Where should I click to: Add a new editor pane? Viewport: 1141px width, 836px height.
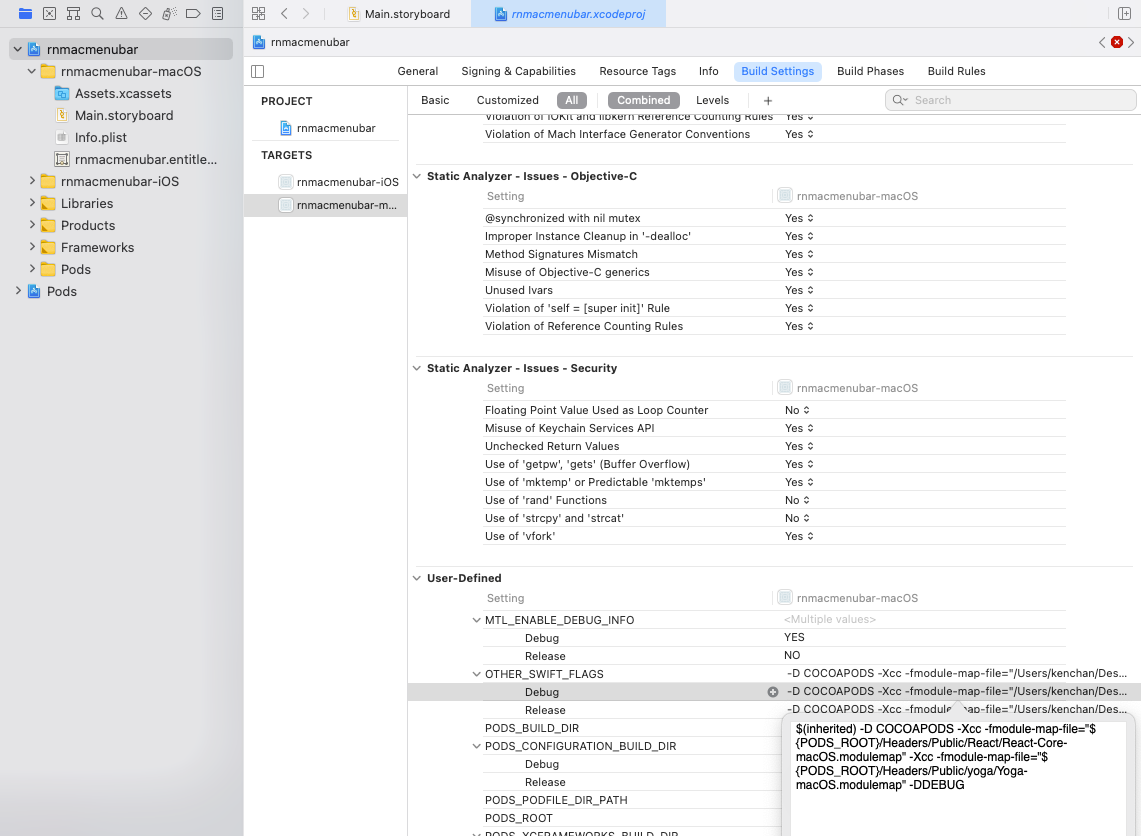(x=1124, y=13)
